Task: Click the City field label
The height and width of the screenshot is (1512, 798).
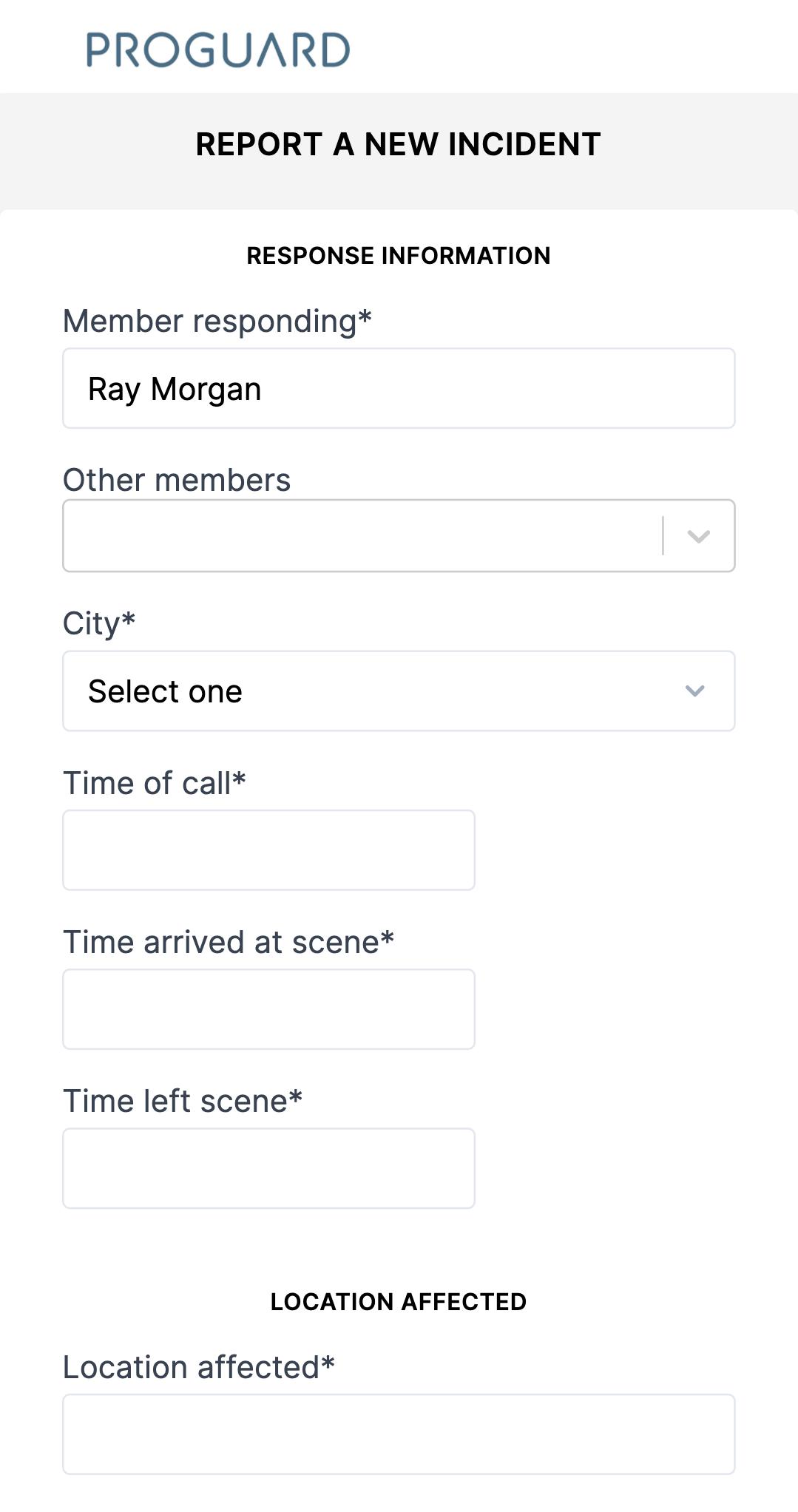Action: pyautogui.click(x=99, y=624)
